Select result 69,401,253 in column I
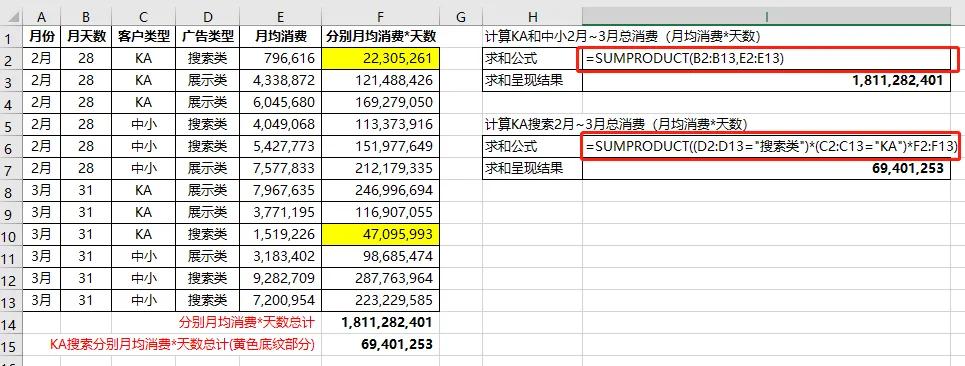 pyautogui.click(x=766, y=169)
